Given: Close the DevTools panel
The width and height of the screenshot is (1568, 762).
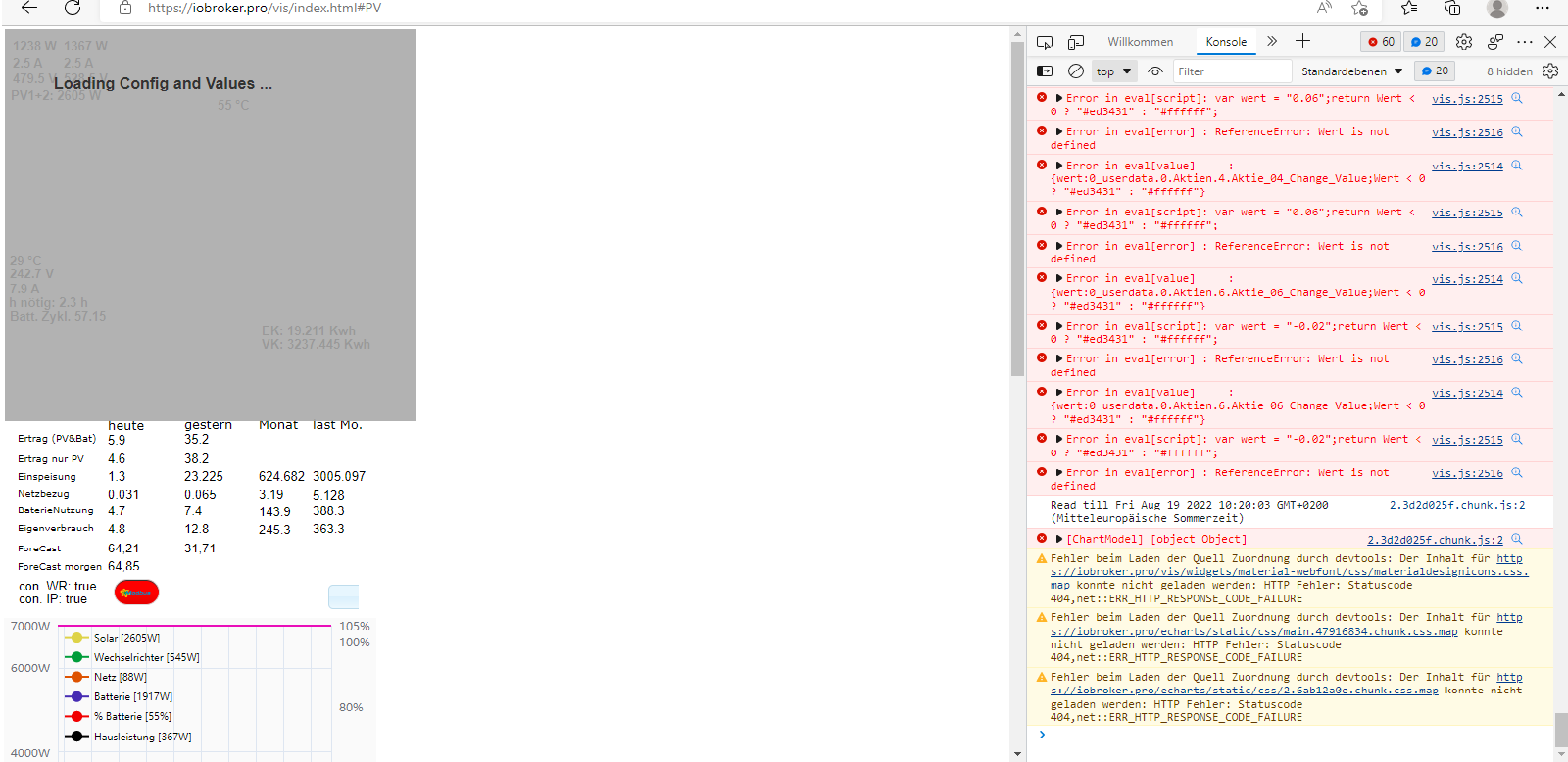Looking at the screenshot, I should point(1550,42).
